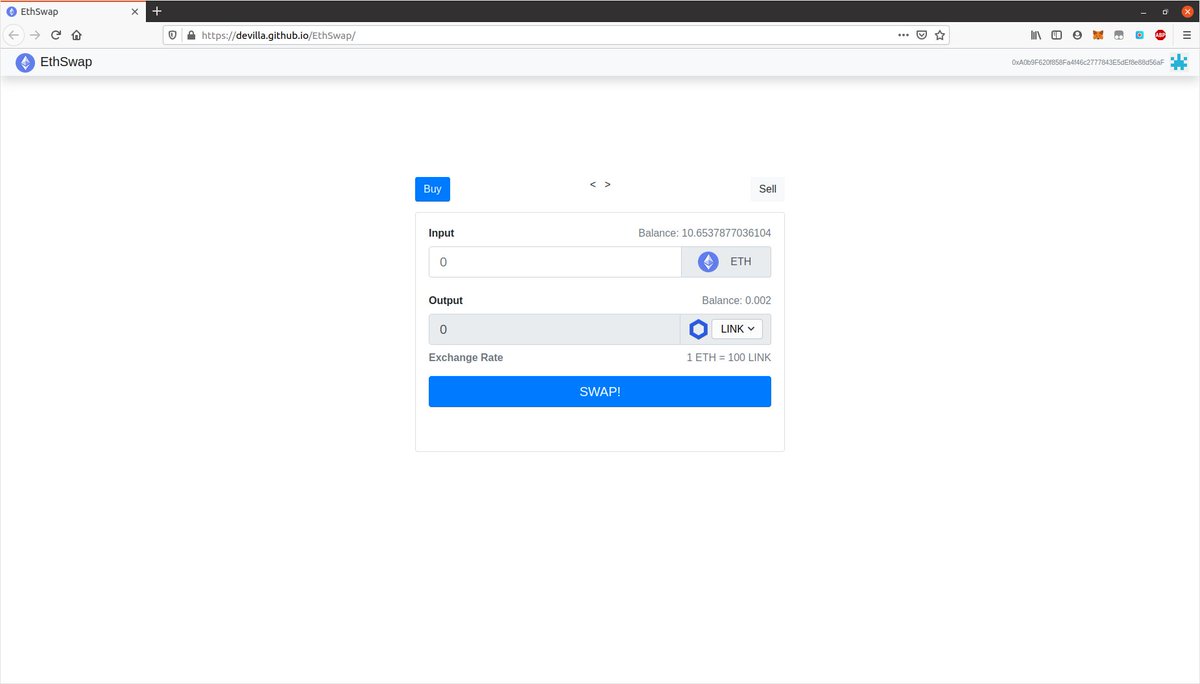1200x684 pixels.
Task: Click the account identicon avatar
Action: point(1180,62)
